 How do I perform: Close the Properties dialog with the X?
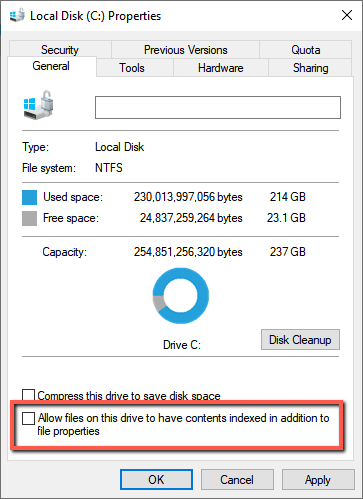[347, 15]
